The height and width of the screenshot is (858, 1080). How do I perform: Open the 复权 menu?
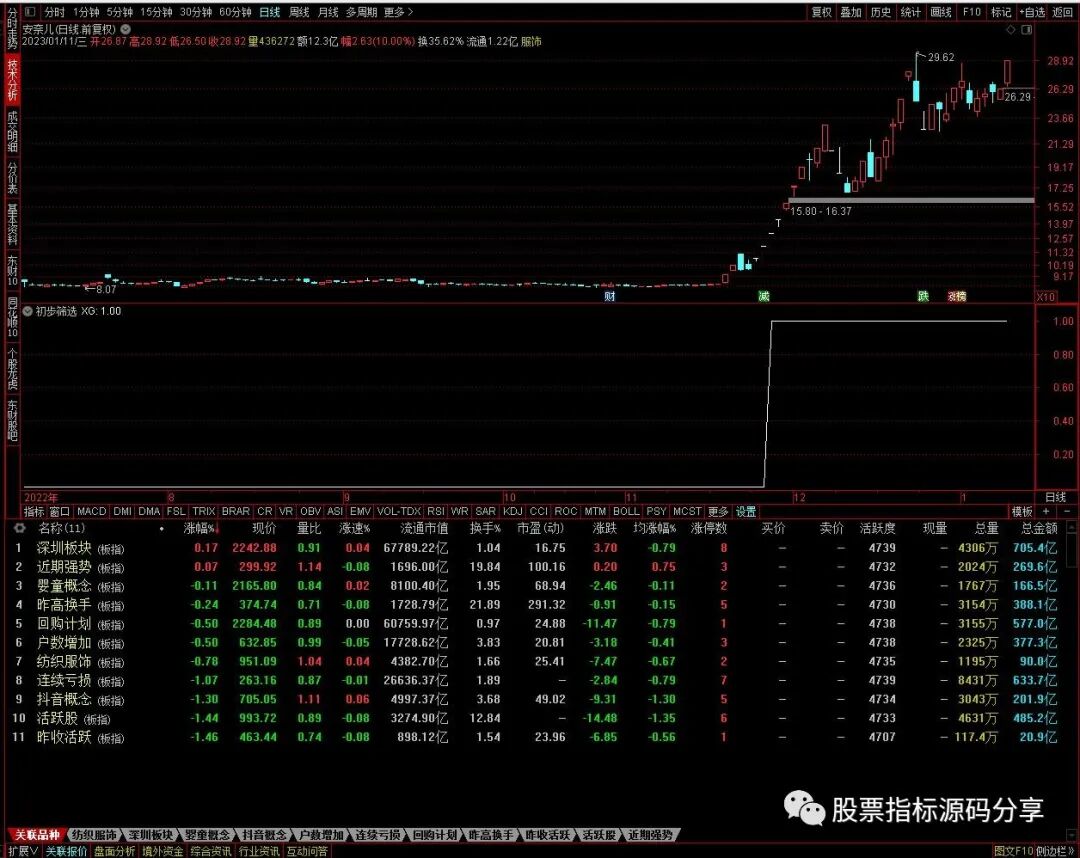822,12
